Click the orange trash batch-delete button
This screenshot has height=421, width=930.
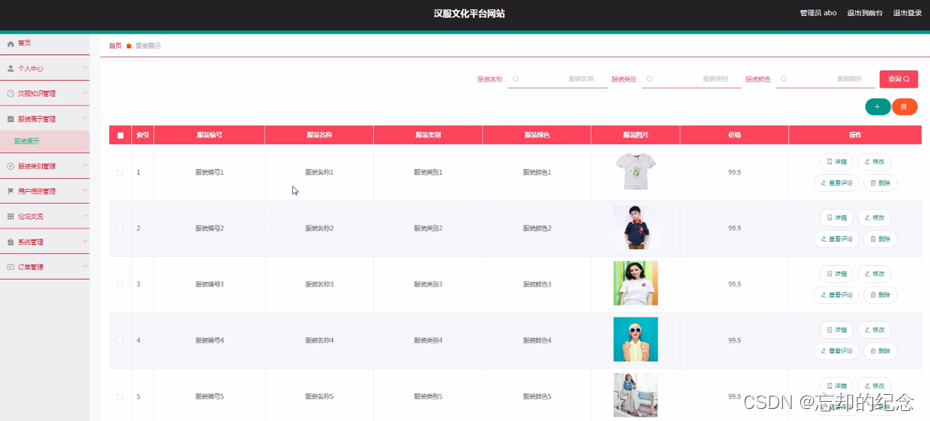pos(904,107)
